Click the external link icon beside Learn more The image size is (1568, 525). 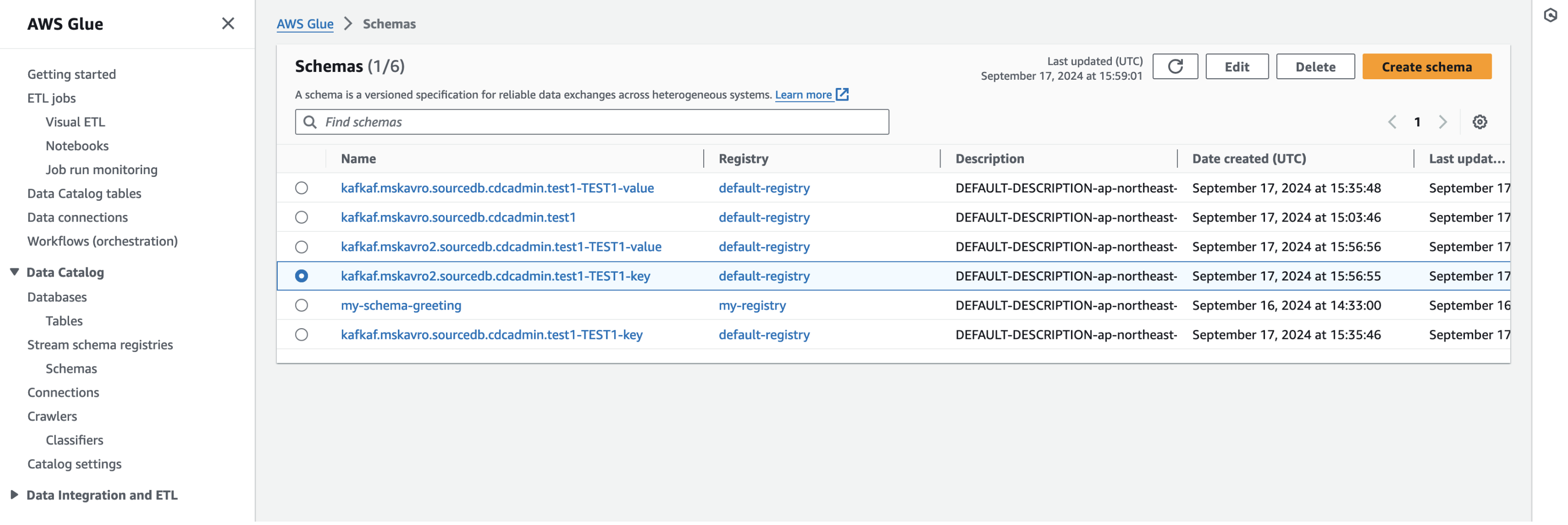pos(842,95)
